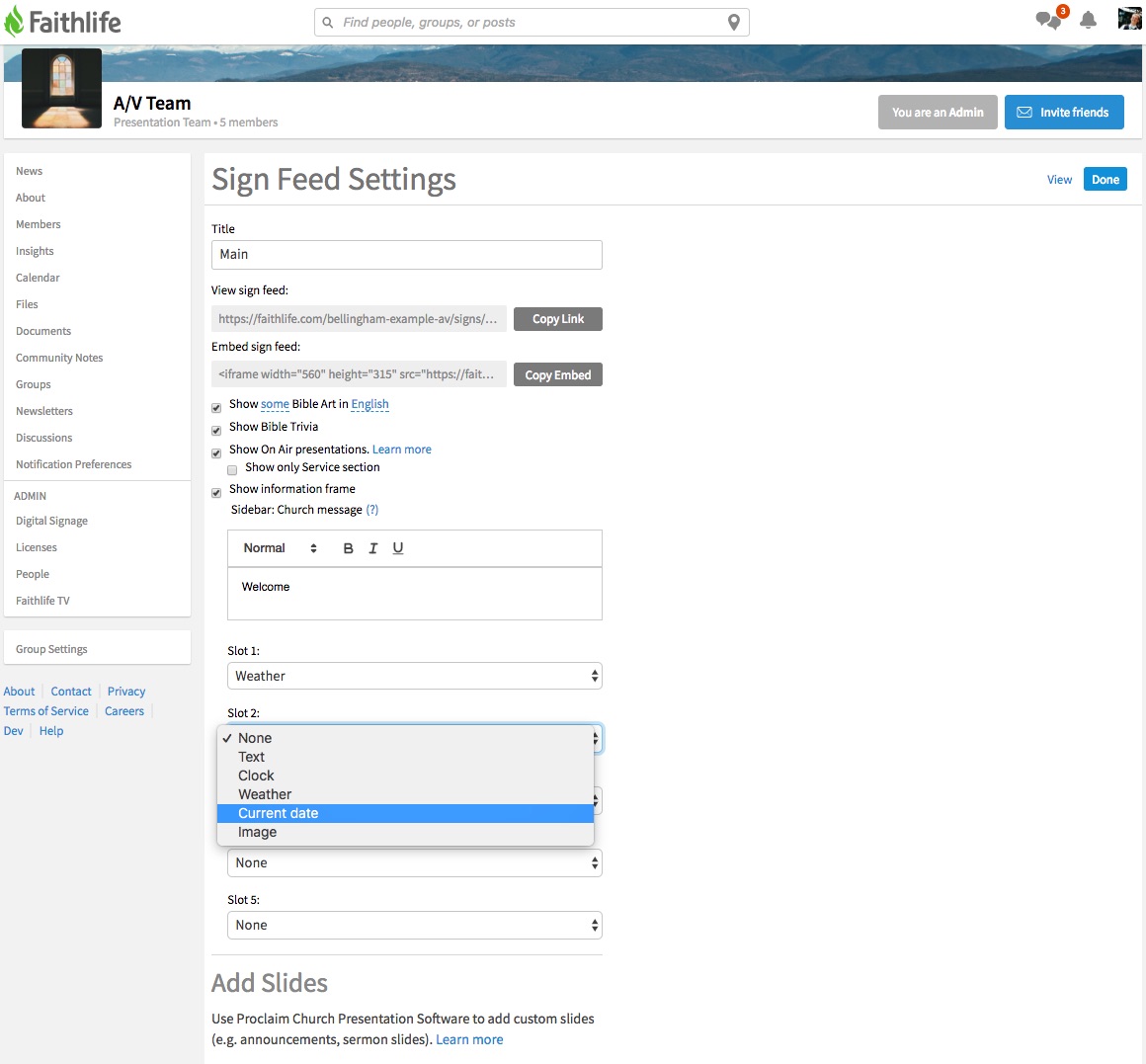Viewport: 1146px width, 1064px height.
Task: Click the A/V Team group thumbnail
Action: click(x=61, y=89)
